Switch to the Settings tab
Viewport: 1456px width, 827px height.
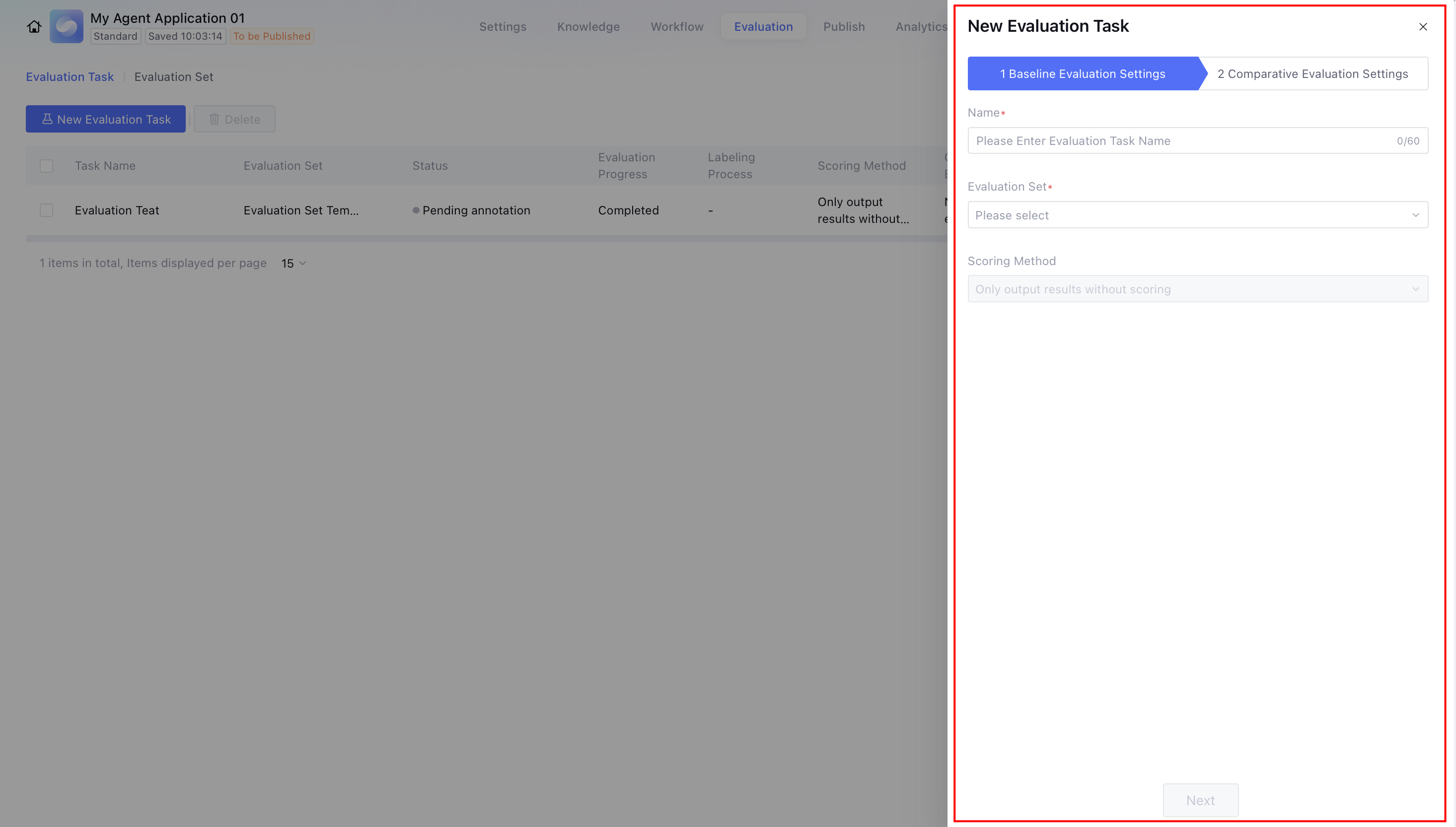503,27
